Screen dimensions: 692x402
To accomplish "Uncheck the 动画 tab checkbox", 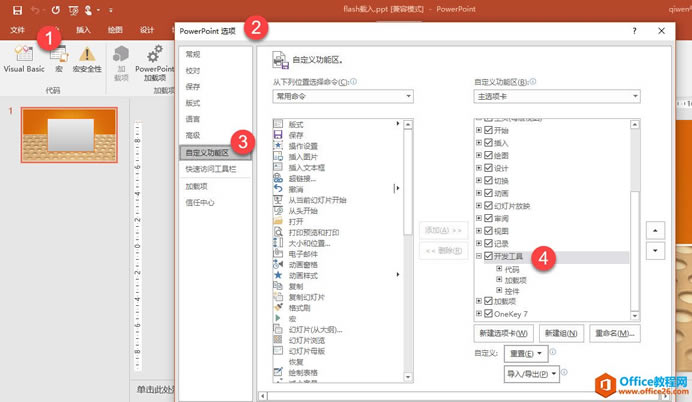I will (x=488, y=193).
